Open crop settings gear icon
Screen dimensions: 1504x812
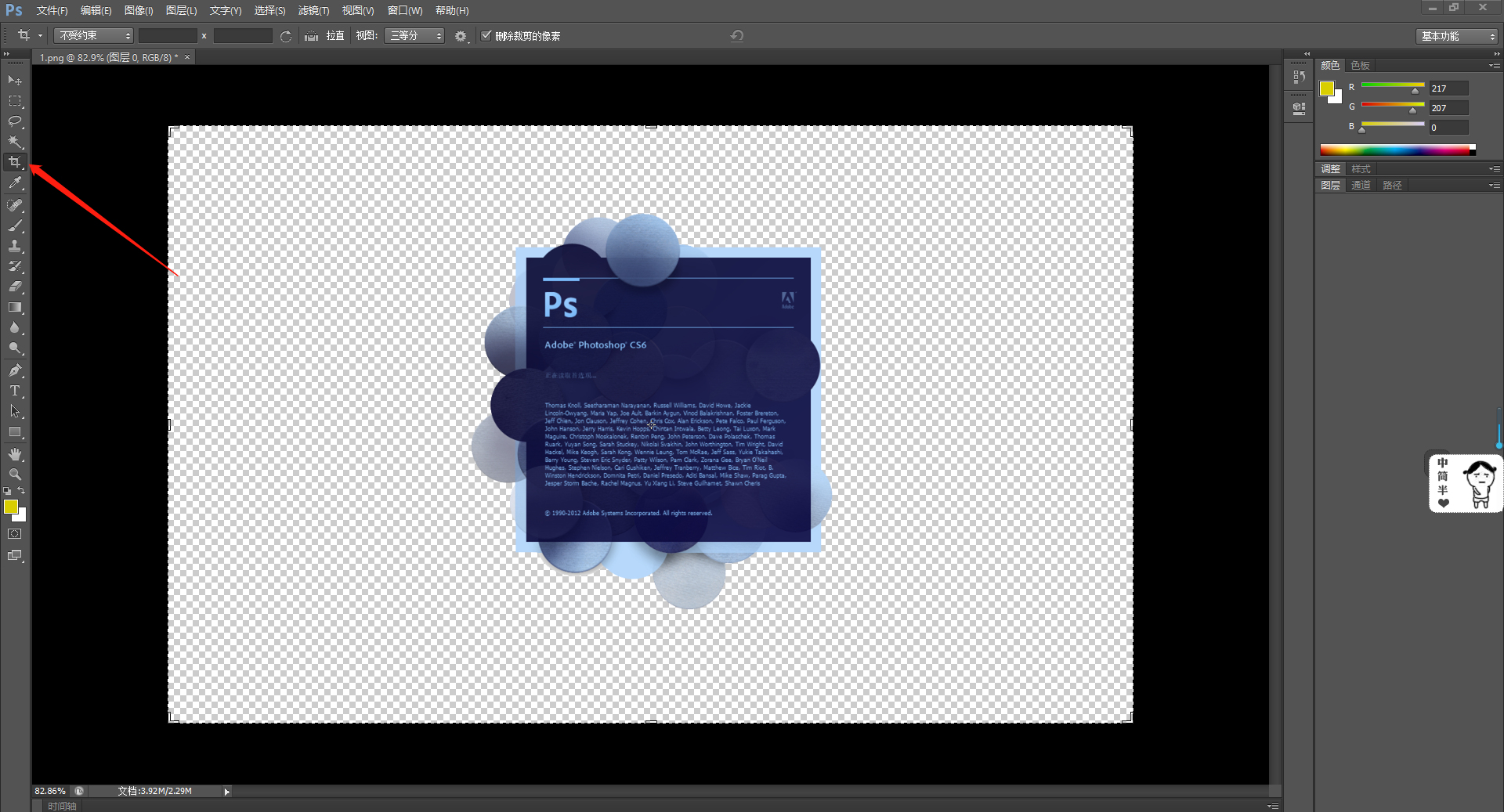coord(461,36)
